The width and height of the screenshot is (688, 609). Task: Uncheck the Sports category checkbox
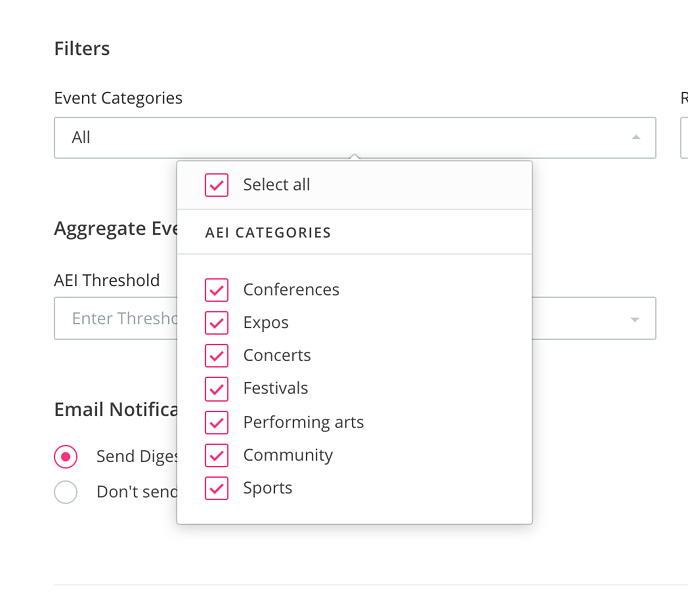click(216, 488)
